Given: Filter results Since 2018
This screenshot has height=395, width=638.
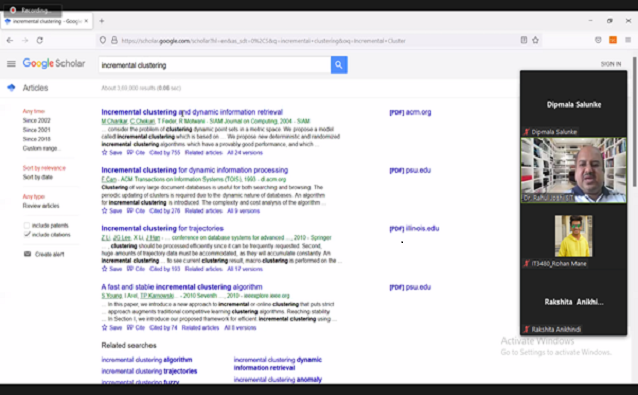Looking at the screenshot, I should point(37,139).
